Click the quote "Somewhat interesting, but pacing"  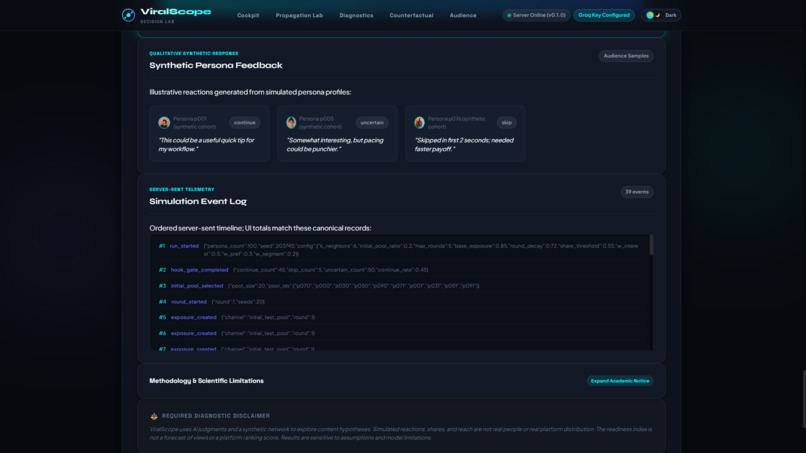coord(335,144)
